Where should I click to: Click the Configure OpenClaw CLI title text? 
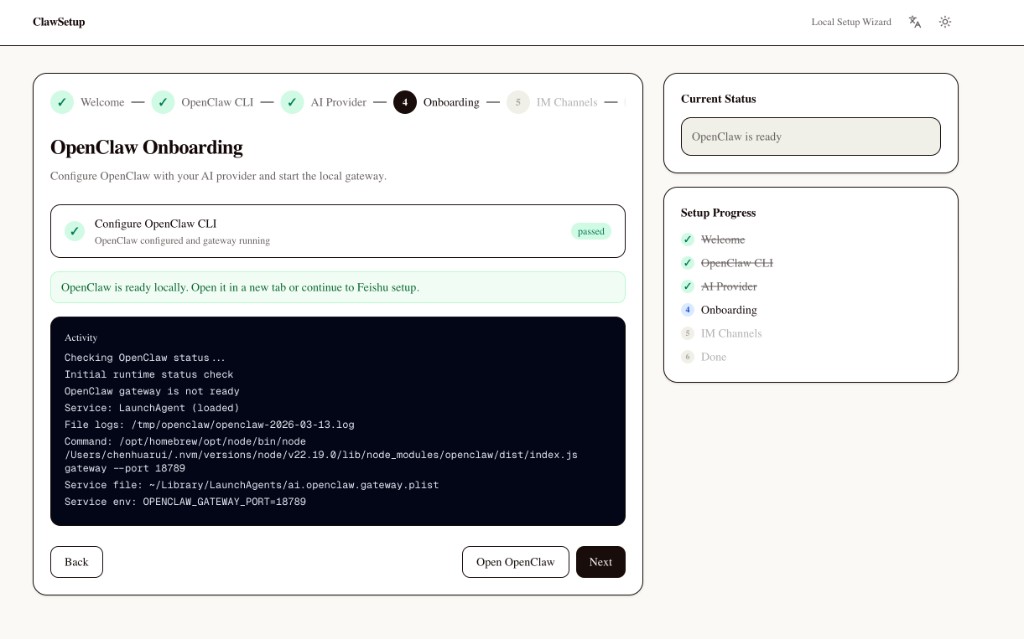point(155,223)
